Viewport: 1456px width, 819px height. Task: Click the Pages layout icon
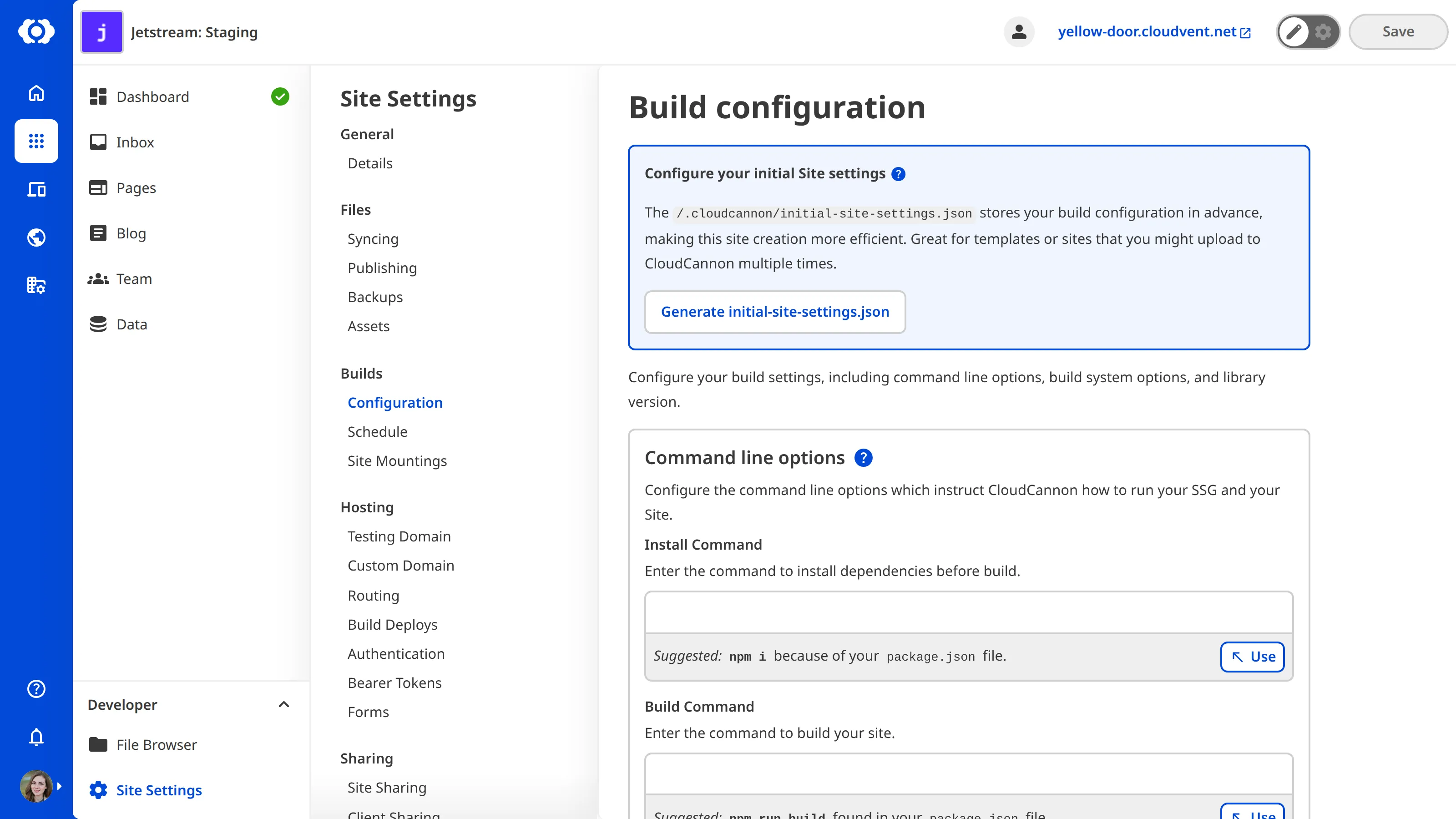(x=98, y=187)
